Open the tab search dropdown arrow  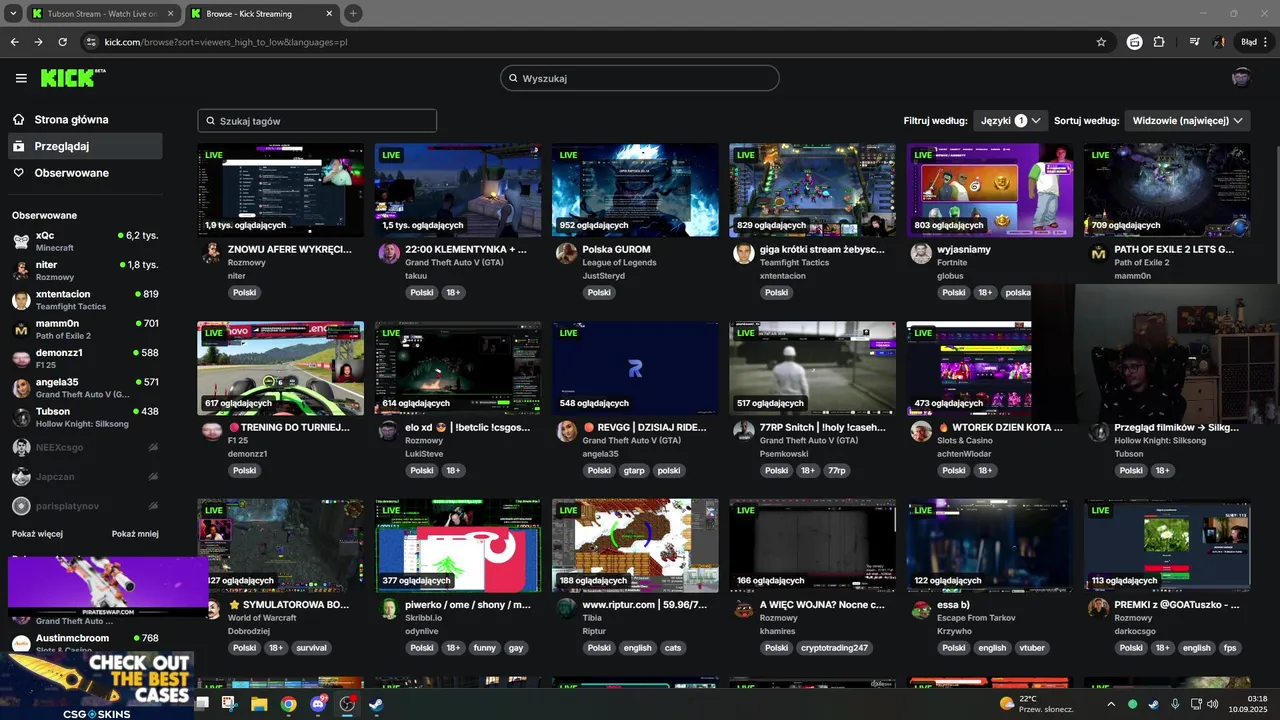point(13,14)
